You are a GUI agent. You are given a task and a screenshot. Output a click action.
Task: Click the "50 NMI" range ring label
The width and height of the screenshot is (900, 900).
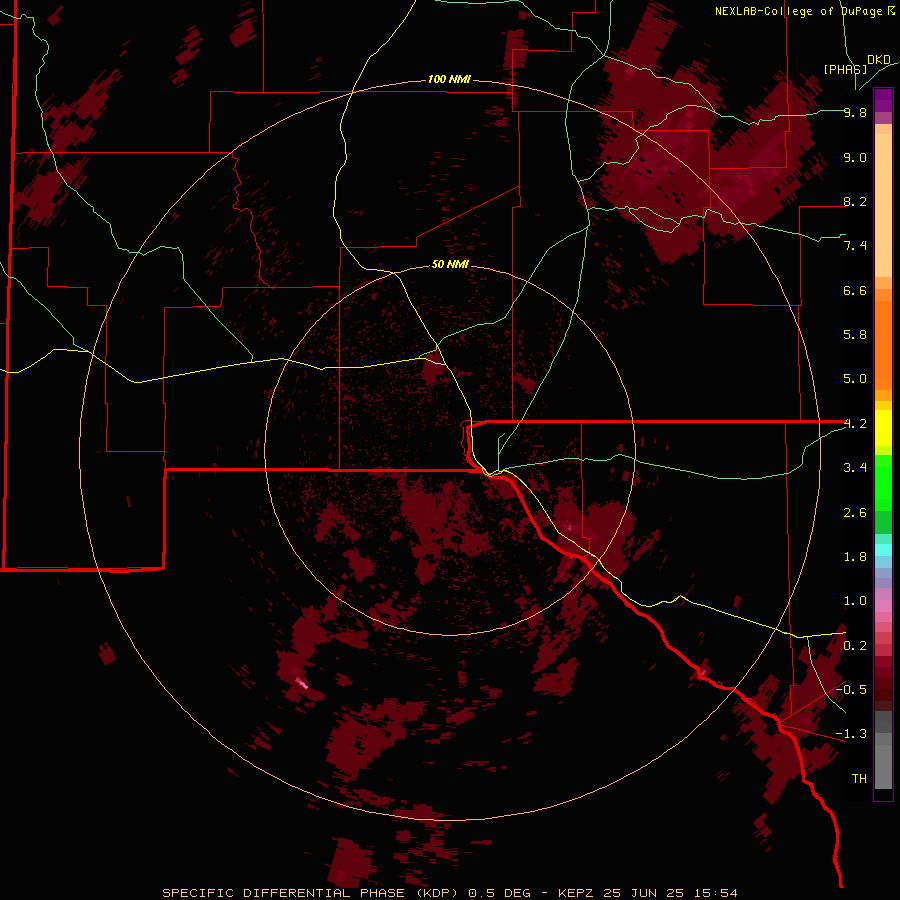click(x=450, y=264)
